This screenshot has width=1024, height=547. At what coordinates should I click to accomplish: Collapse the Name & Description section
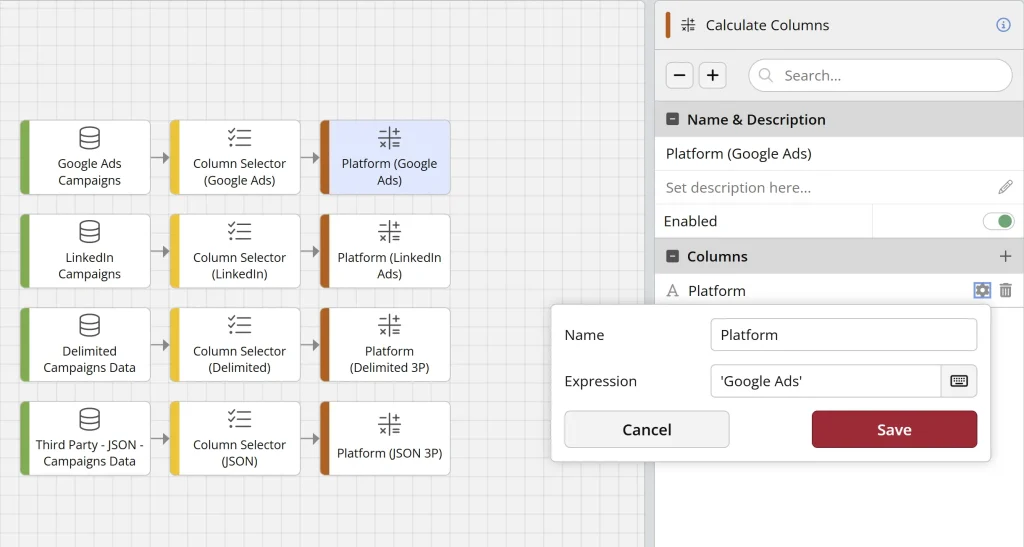672,119
